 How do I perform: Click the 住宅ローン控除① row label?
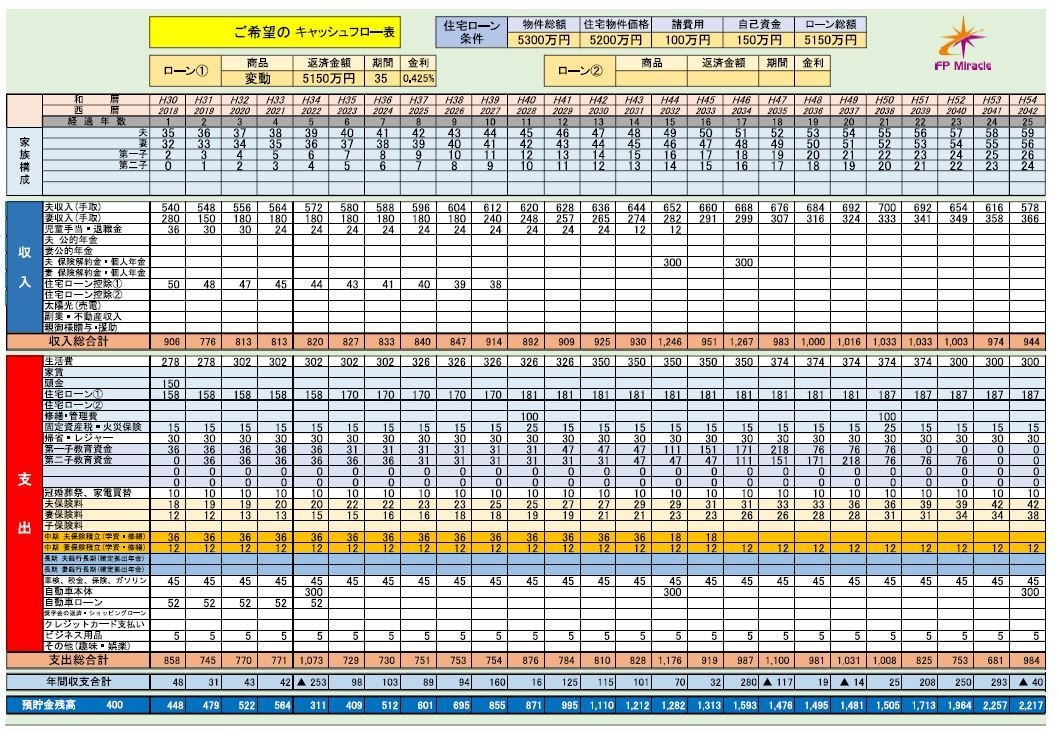[x=96, y=284]
